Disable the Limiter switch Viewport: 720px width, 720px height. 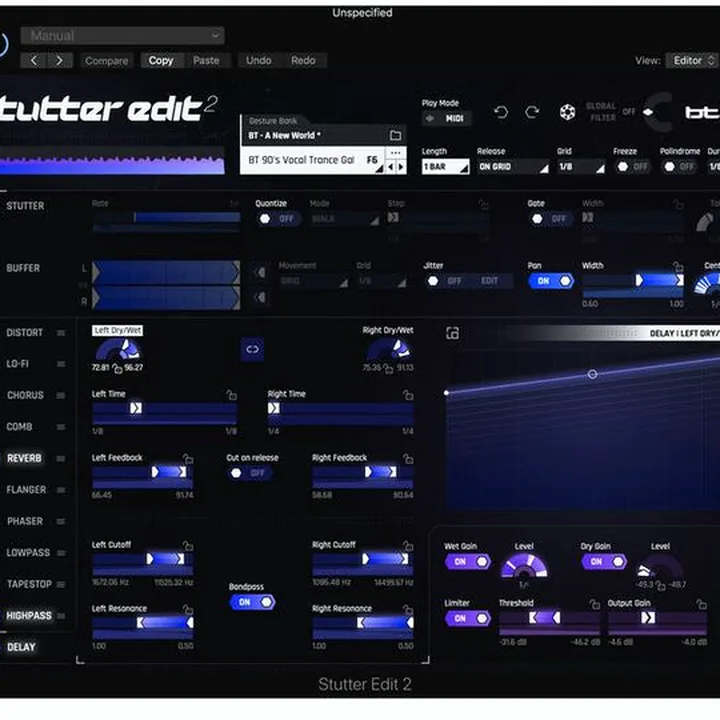pyautogui.click(x=467, y=619)
